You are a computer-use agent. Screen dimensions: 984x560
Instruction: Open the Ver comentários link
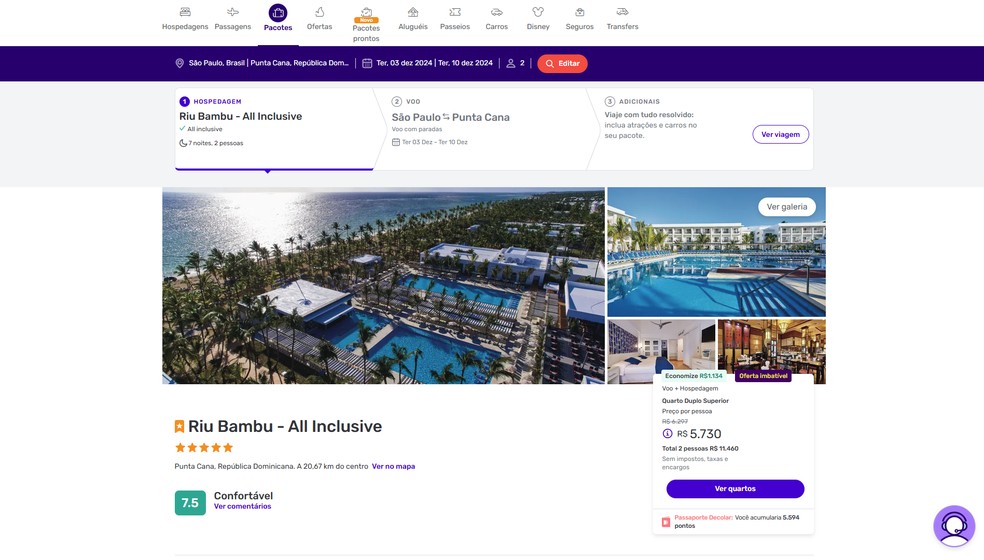coord(242,507)
